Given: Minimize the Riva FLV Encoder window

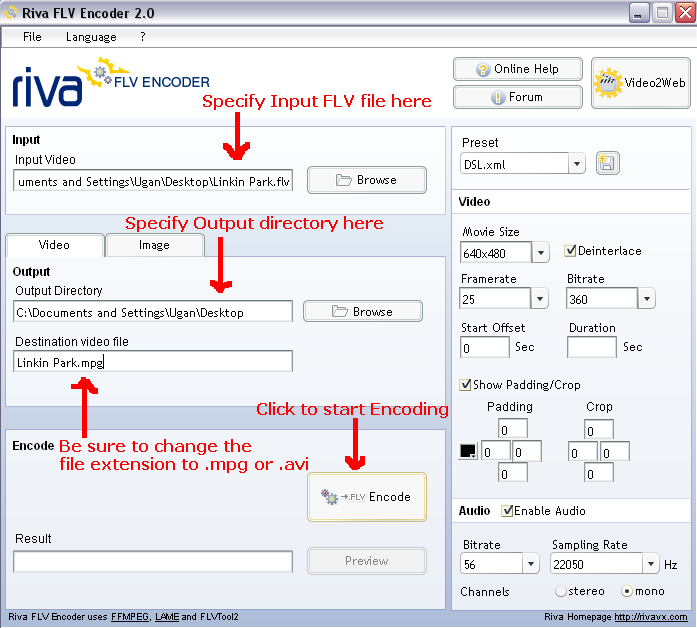Looking at the screenshot, I should point(639,13).
